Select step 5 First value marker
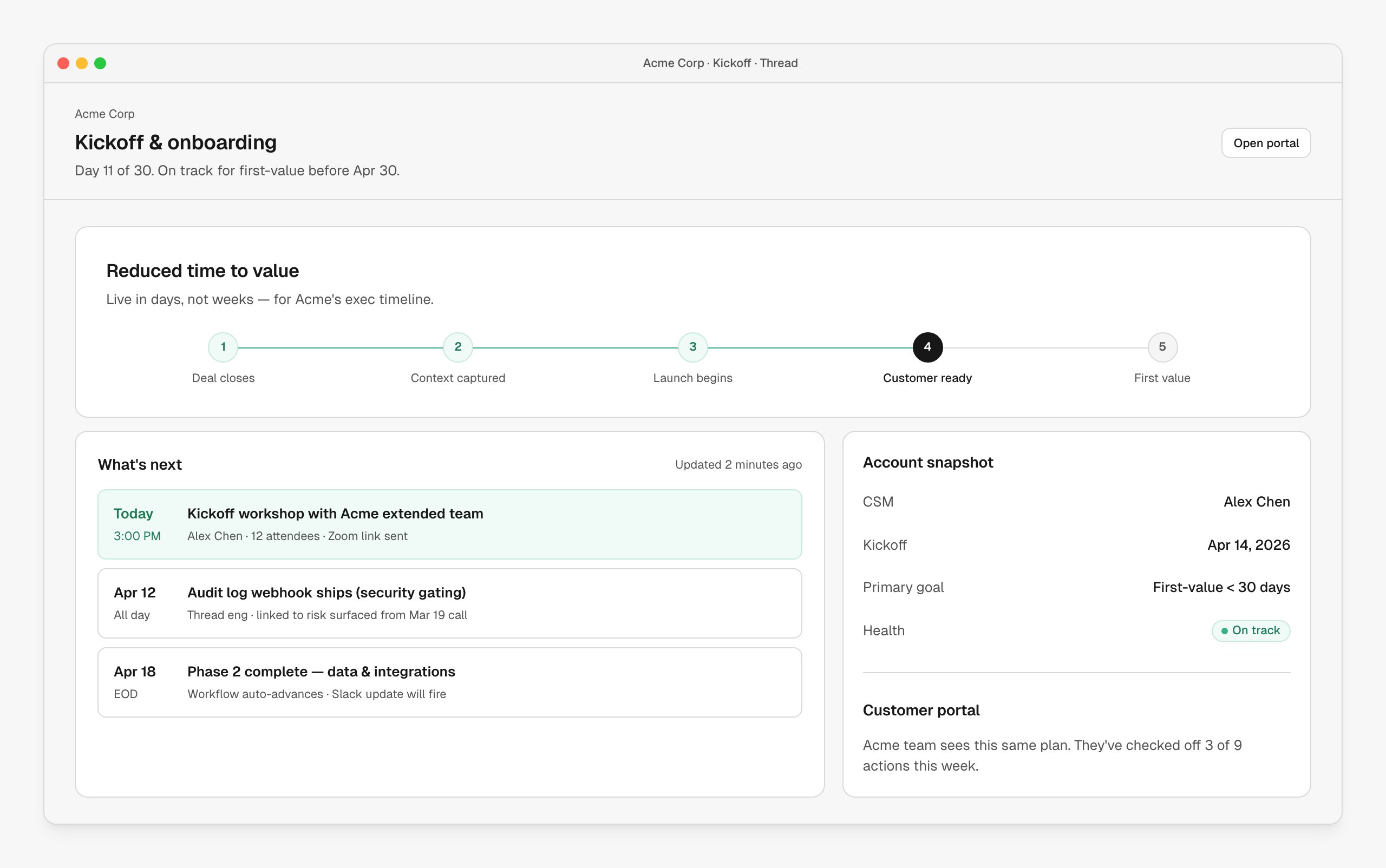 (x=1162, y=347)
